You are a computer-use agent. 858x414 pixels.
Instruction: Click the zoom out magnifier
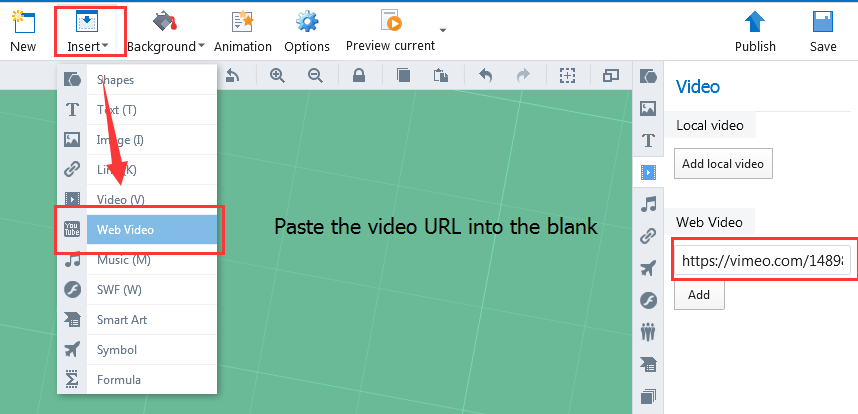(315, 75)
